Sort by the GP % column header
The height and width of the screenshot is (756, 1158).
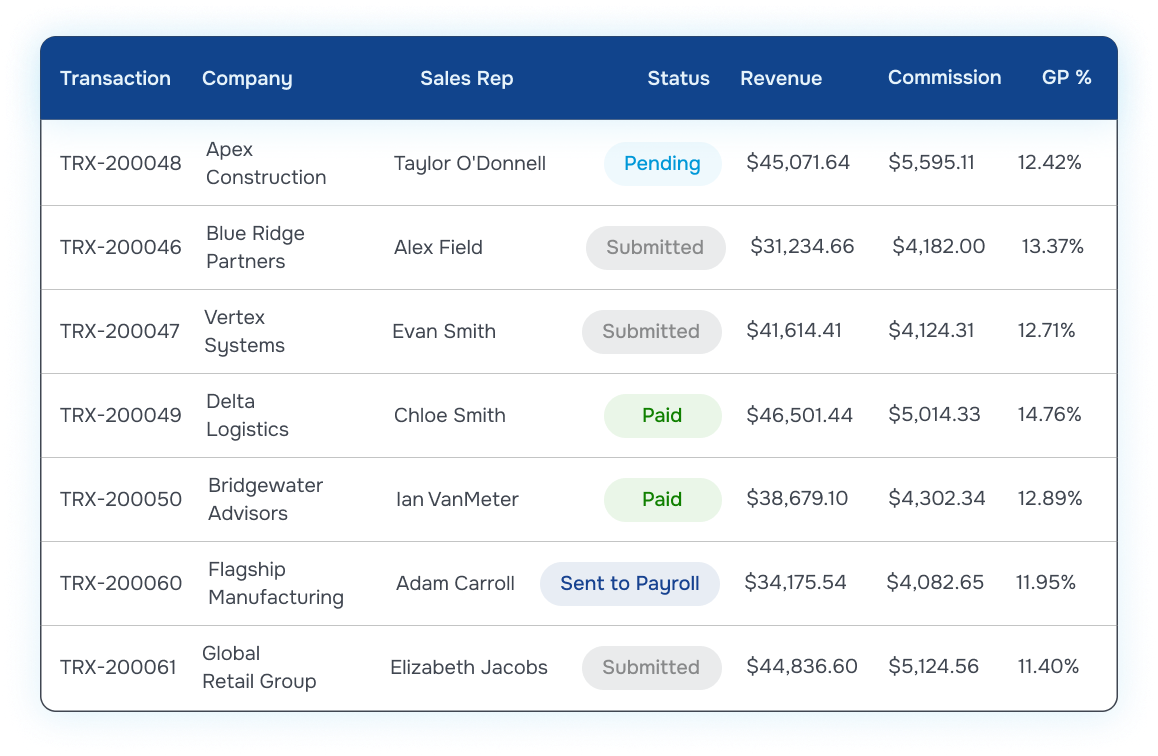tap(1066, 78)
